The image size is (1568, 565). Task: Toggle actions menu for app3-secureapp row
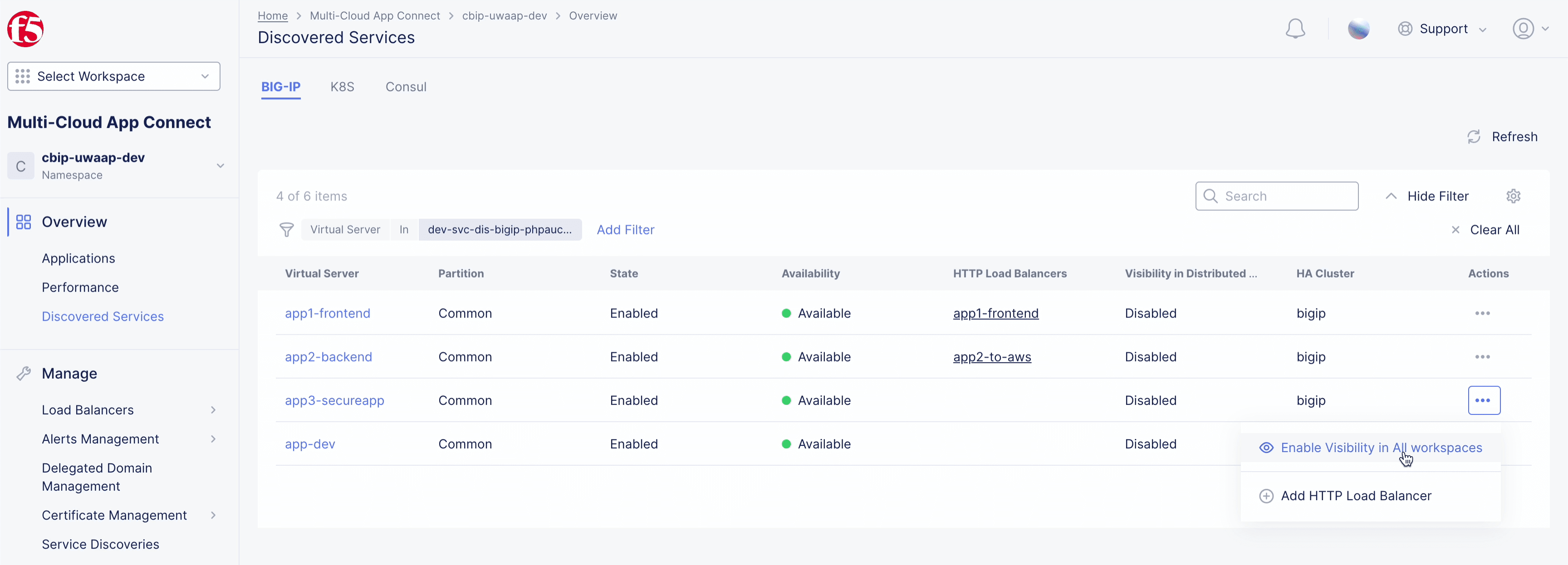tap(1484, 400)
